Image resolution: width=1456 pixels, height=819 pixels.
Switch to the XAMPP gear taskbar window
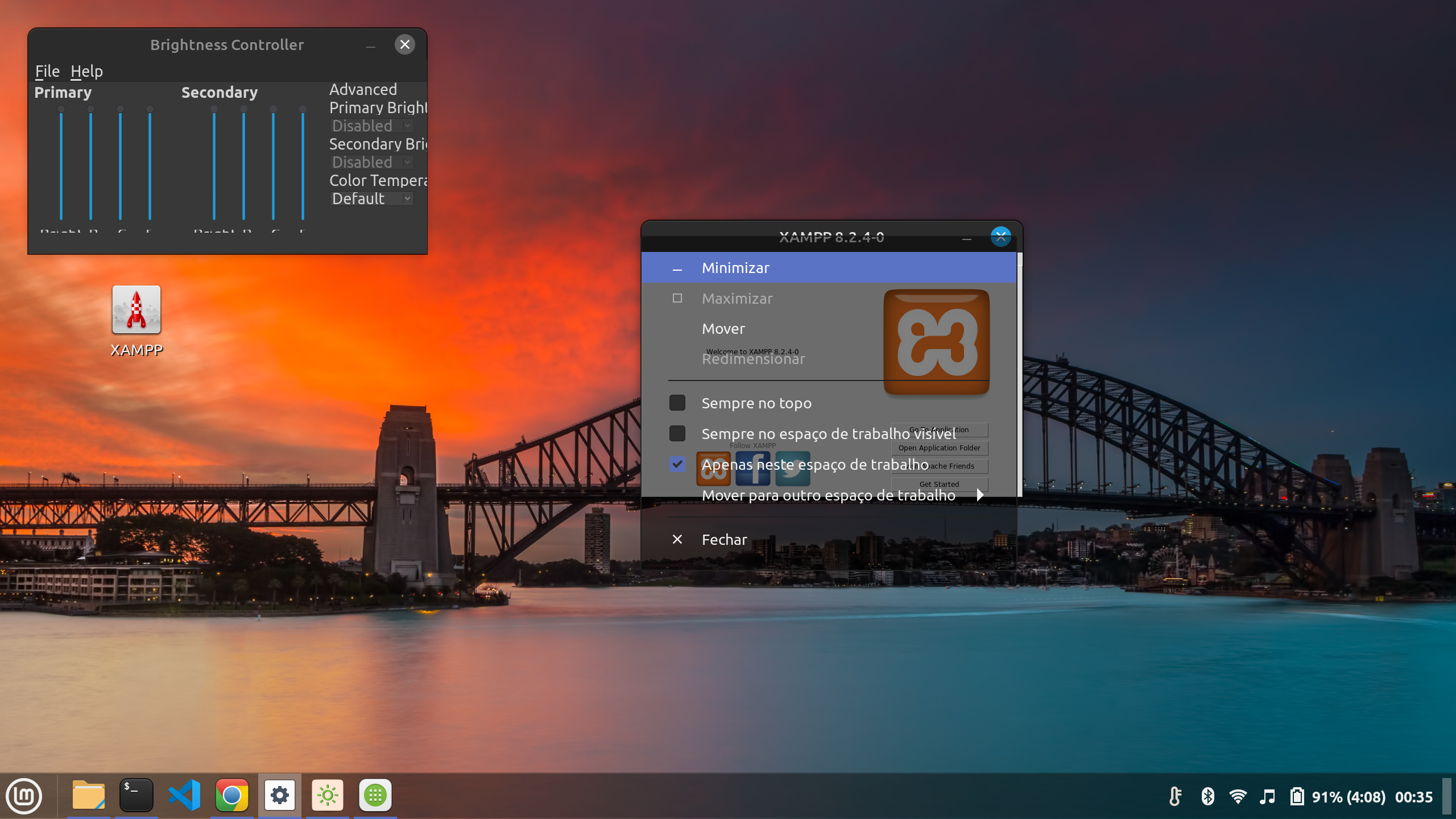click(x=280, y=795)
